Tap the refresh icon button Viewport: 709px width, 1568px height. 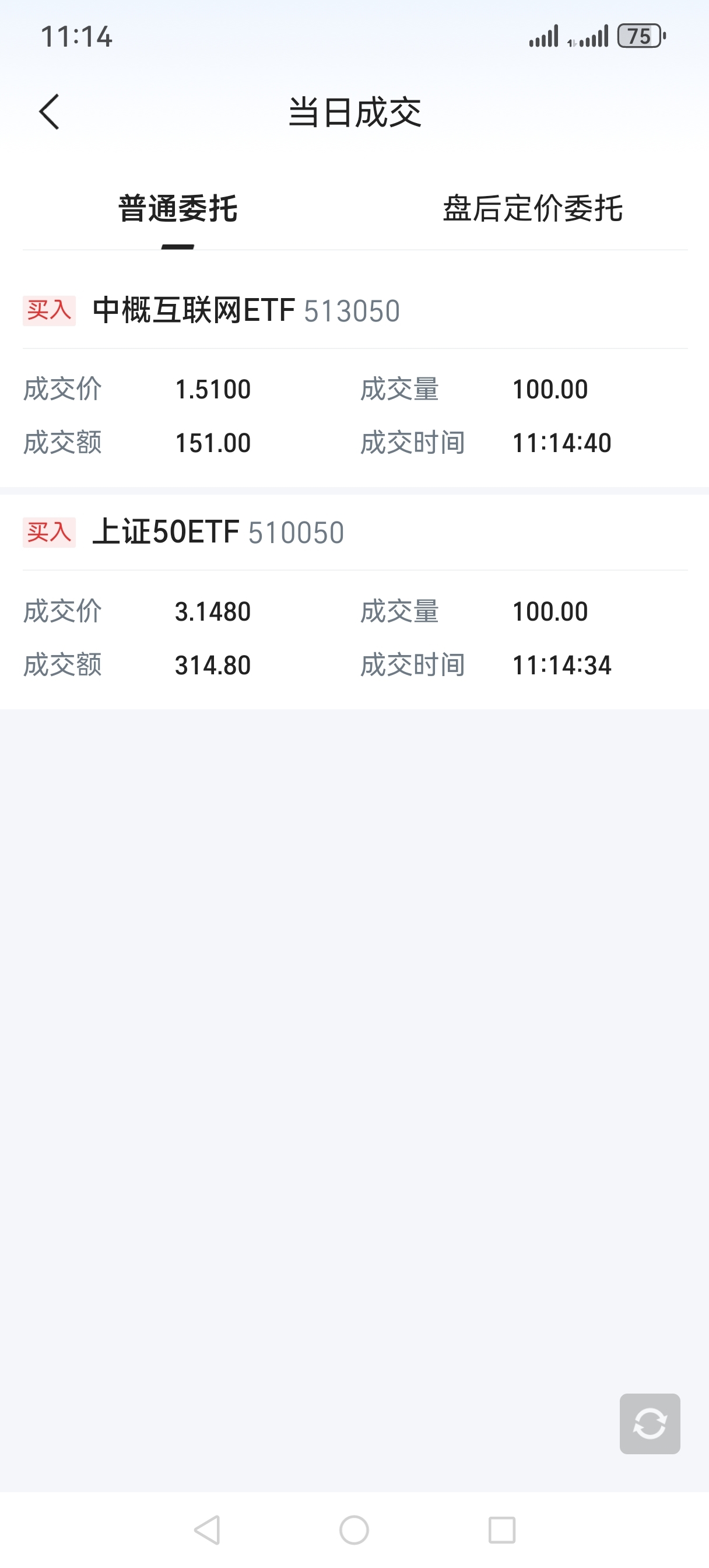pyautogui.click(x=650, y=1424)
